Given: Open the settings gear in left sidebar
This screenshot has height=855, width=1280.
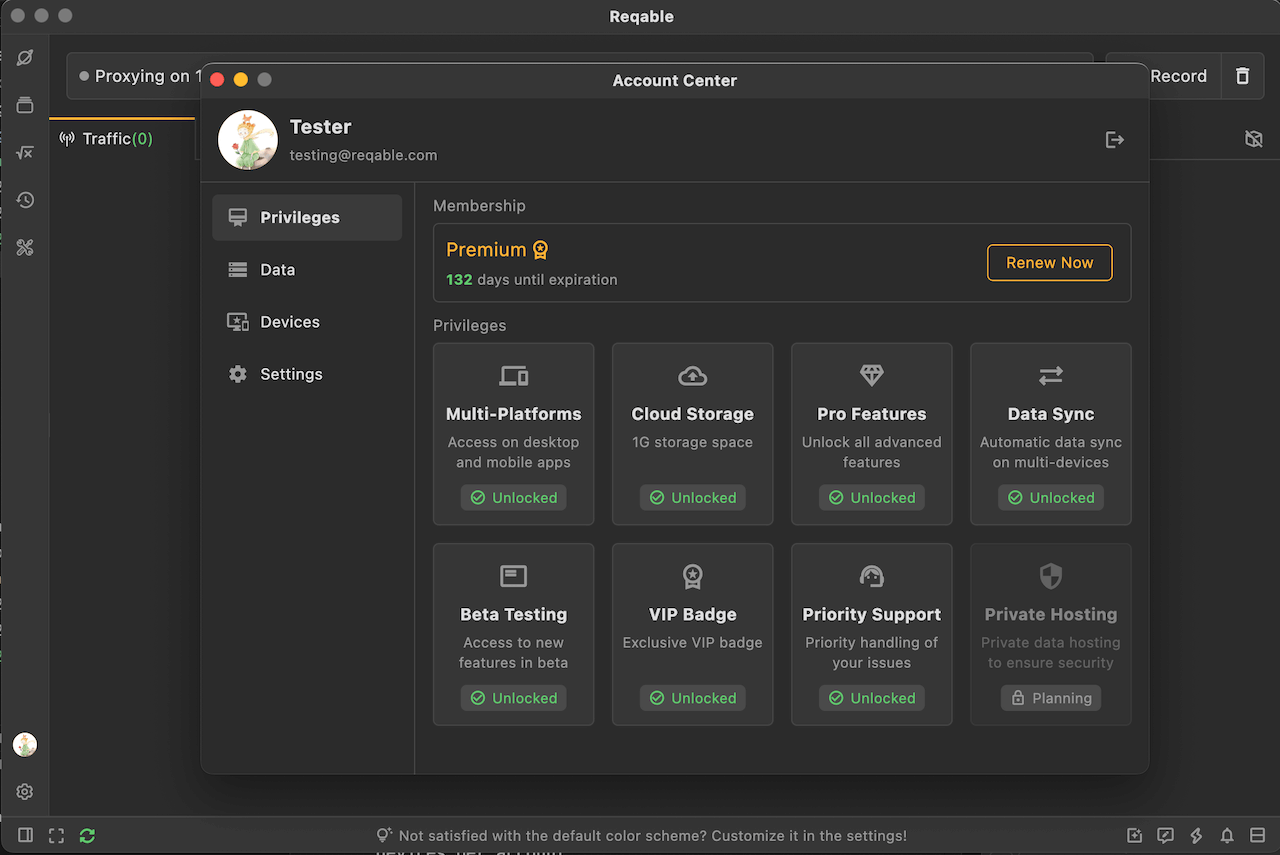Looking at the screenshot, I should [x=25, y=792].
